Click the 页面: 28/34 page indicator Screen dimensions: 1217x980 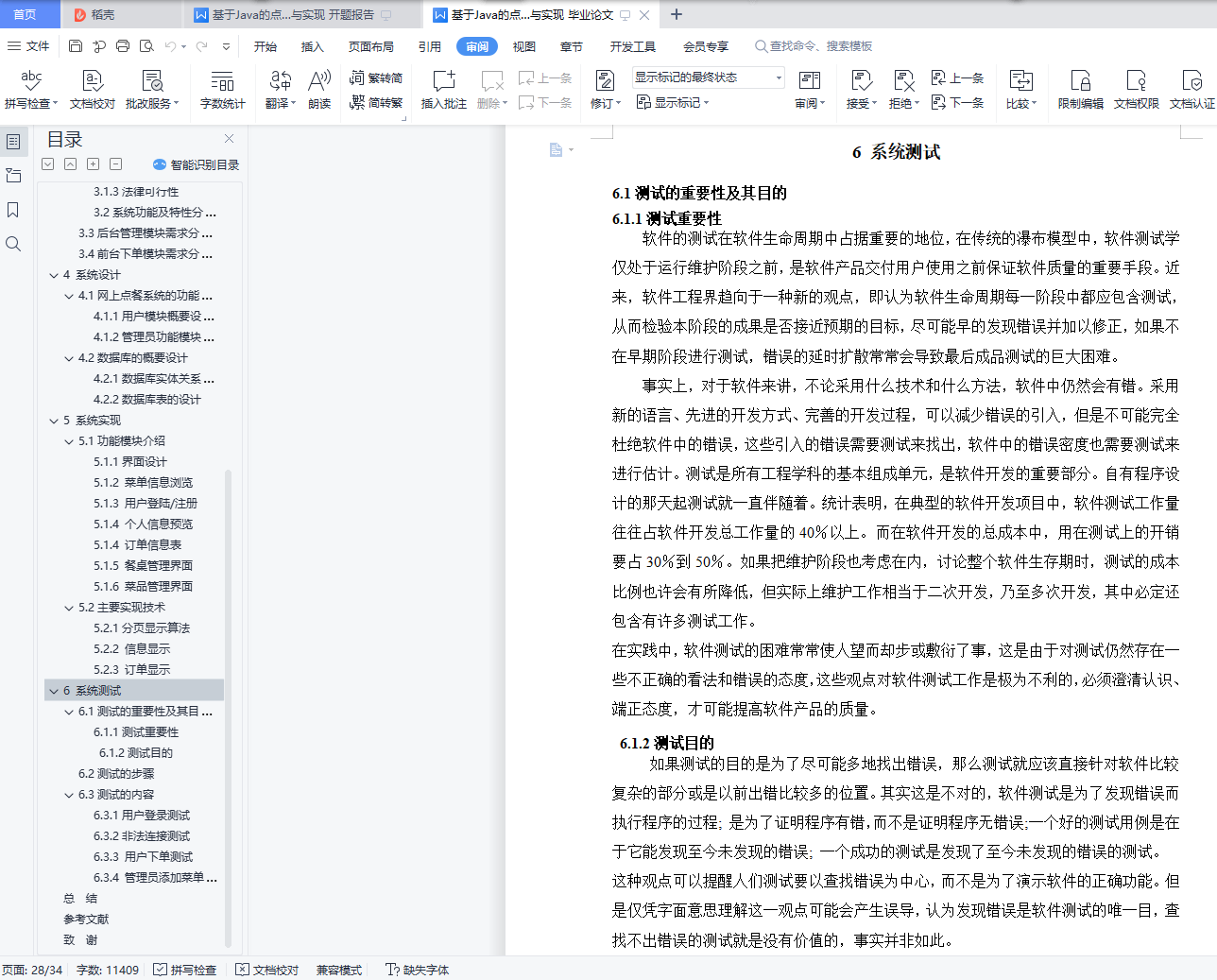[32, 970]
